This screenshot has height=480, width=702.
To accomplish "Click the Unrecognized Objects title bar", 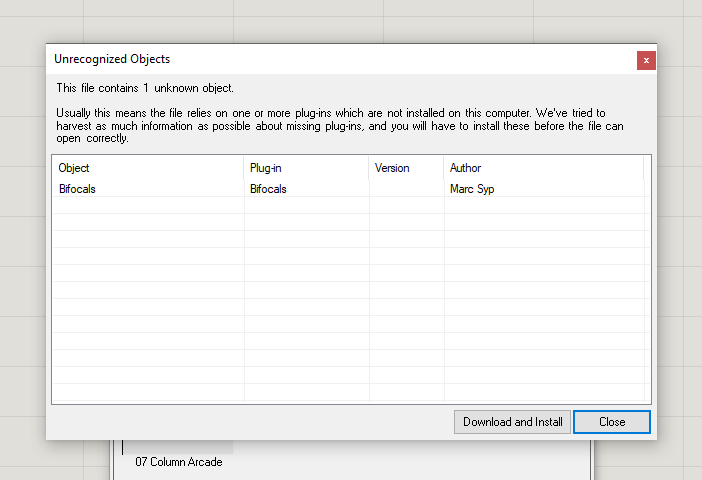I will click(300, 60).
